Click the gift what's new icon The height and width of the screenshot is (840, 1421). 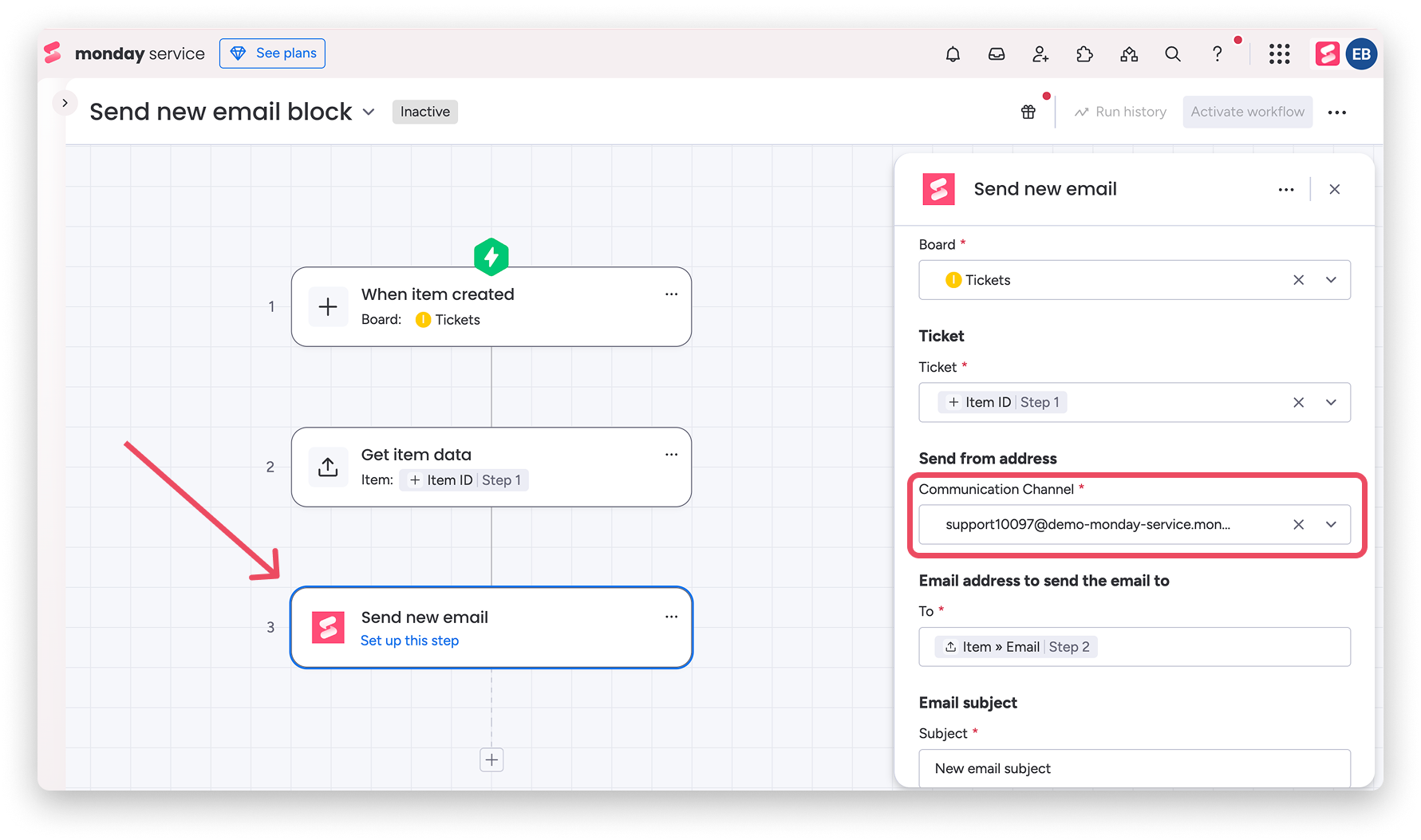click(x=1028, y=112)
